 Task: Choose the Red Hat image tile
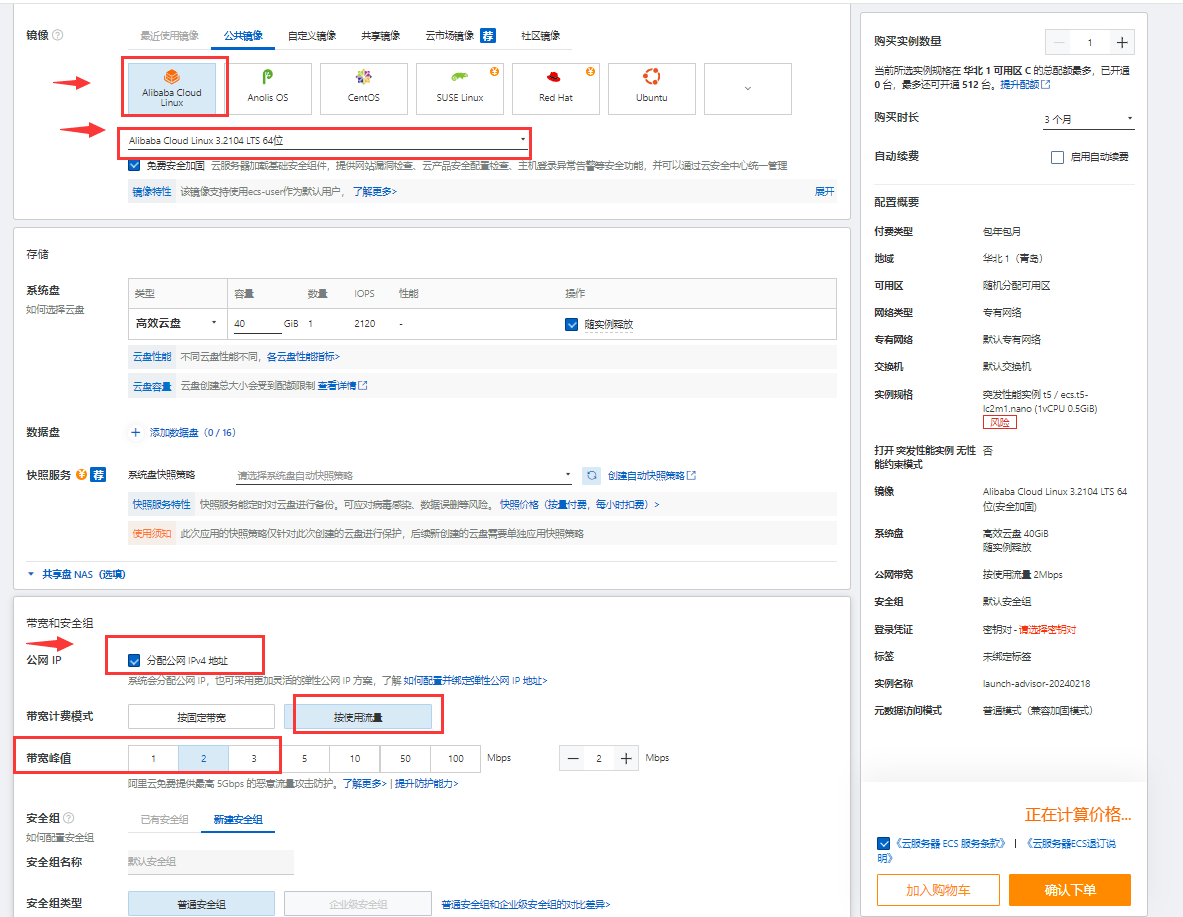tap(555, 88)
